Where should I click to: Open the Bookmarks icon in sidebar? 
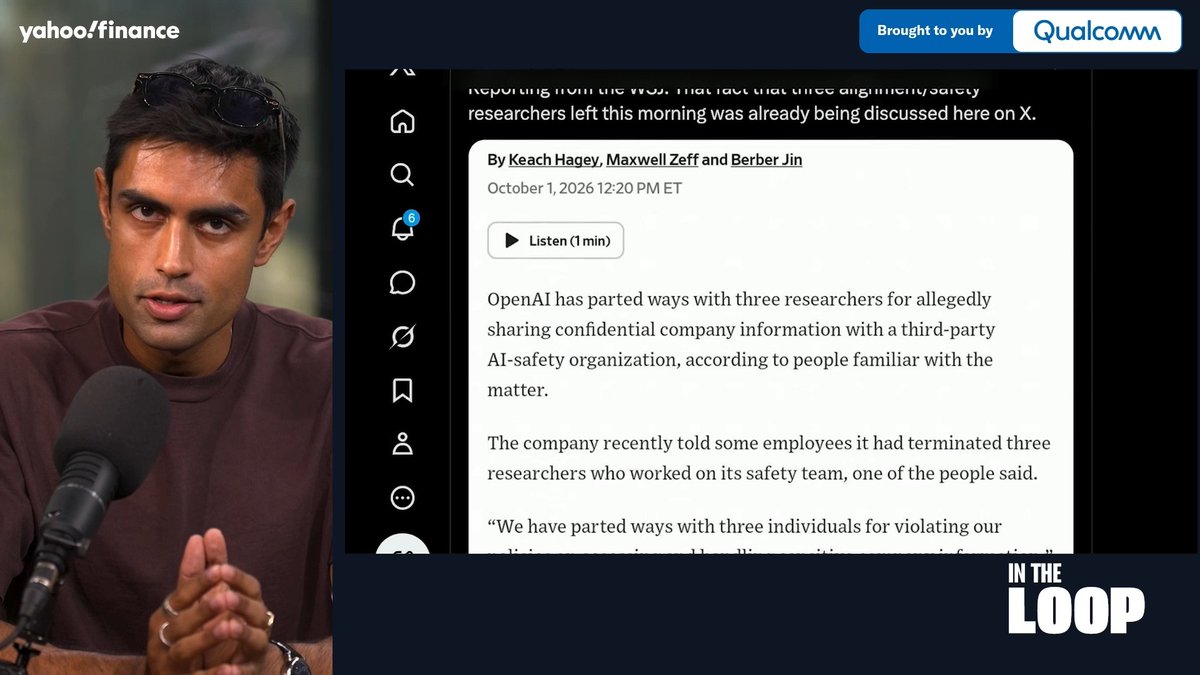(402, 390)
